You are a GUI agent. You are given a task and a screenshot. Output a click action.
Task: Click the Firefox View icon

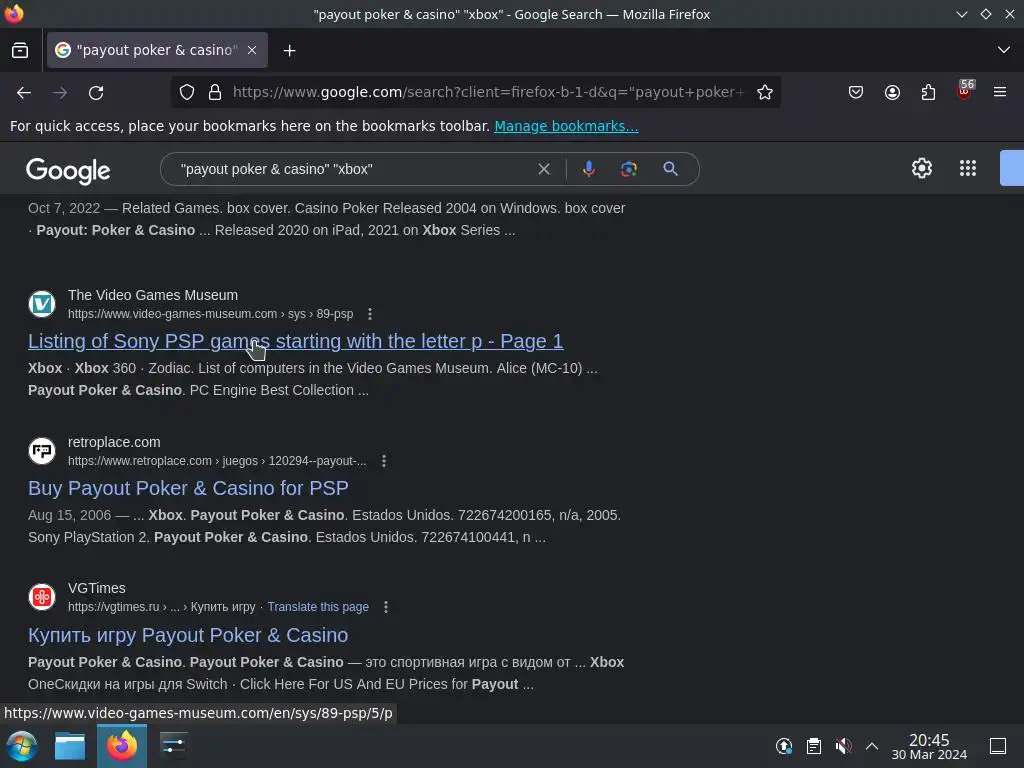20,50
